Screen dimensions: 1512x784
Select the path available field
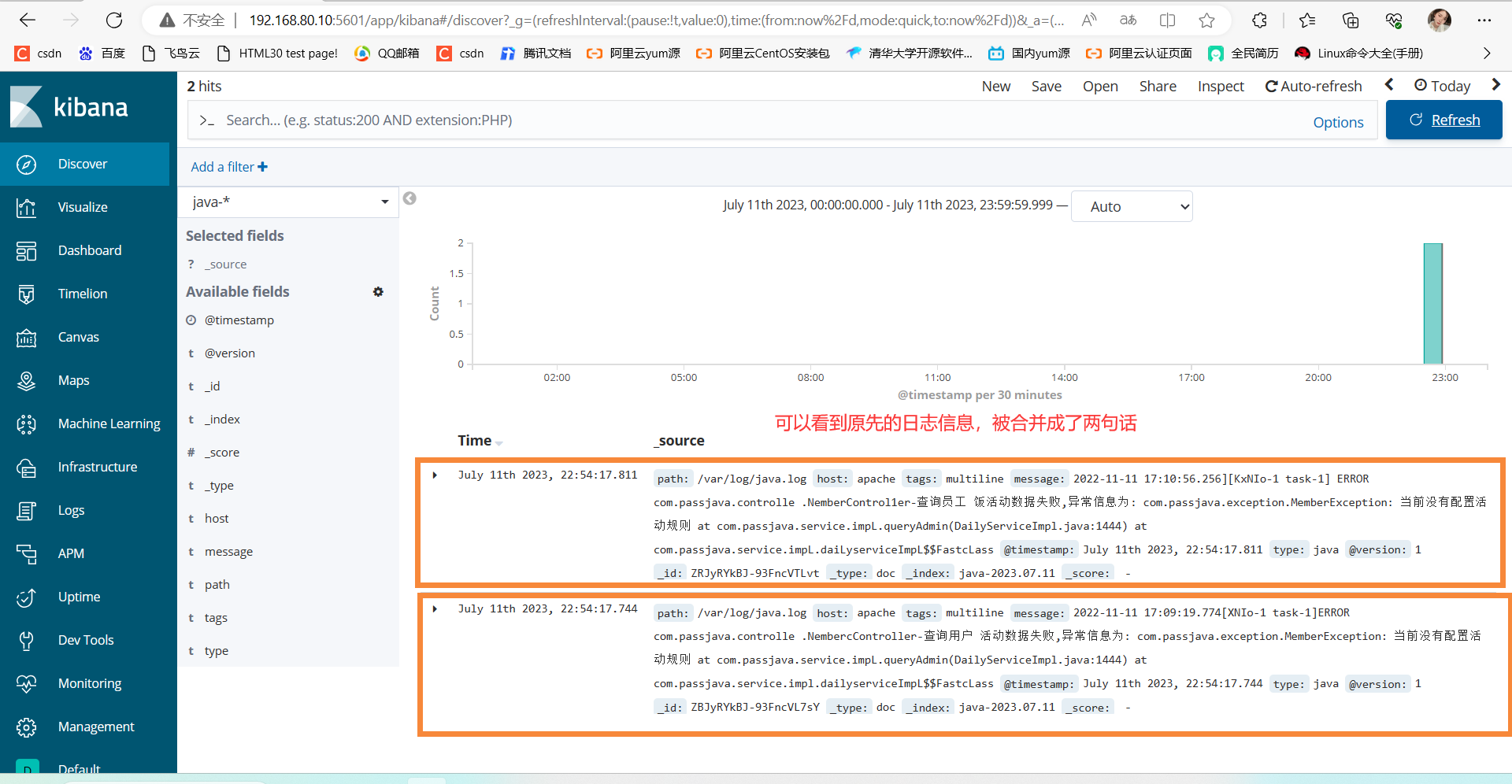(217, 585)
